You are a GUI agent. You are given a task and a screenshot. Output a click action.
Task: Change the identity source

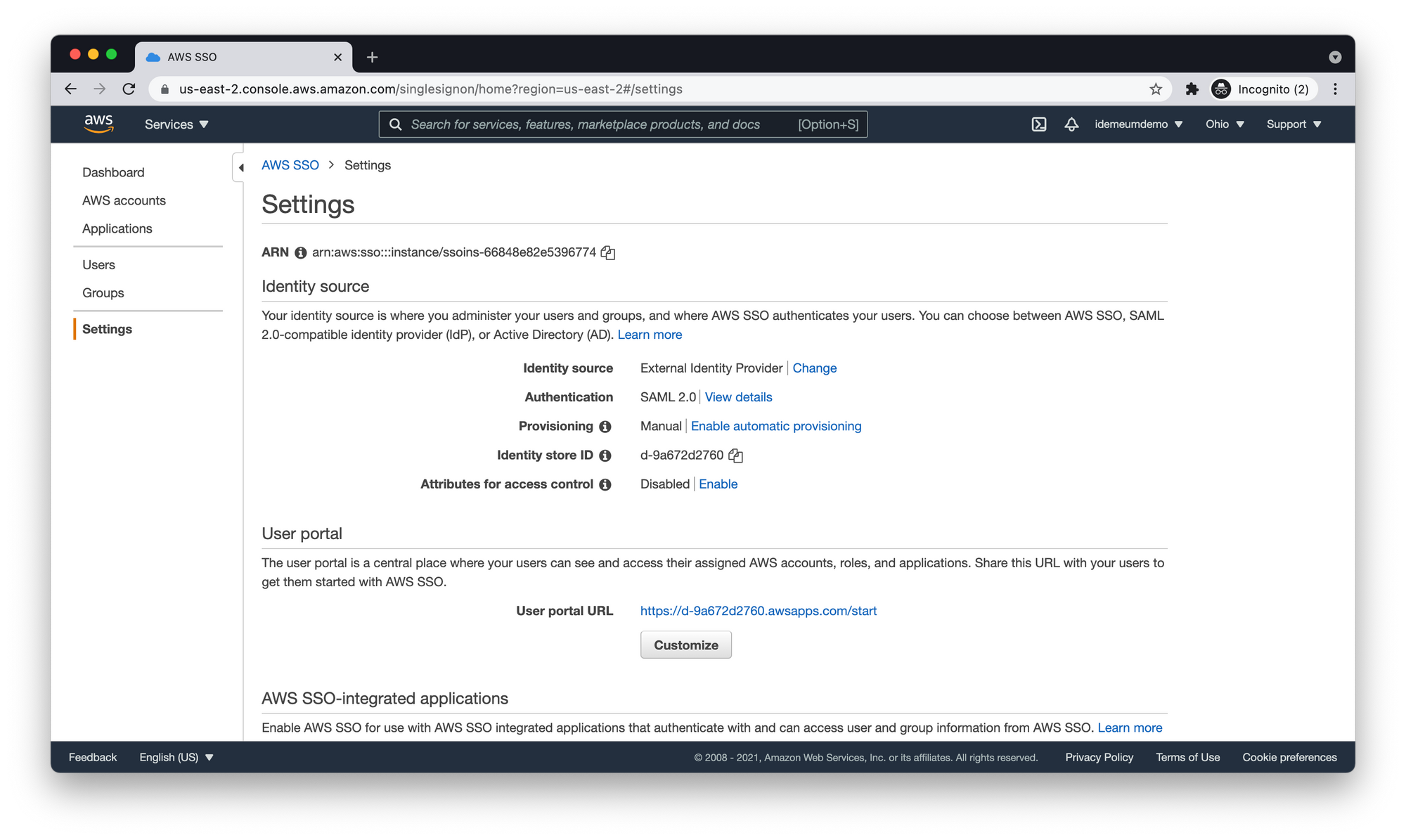[x=814, y=368]
